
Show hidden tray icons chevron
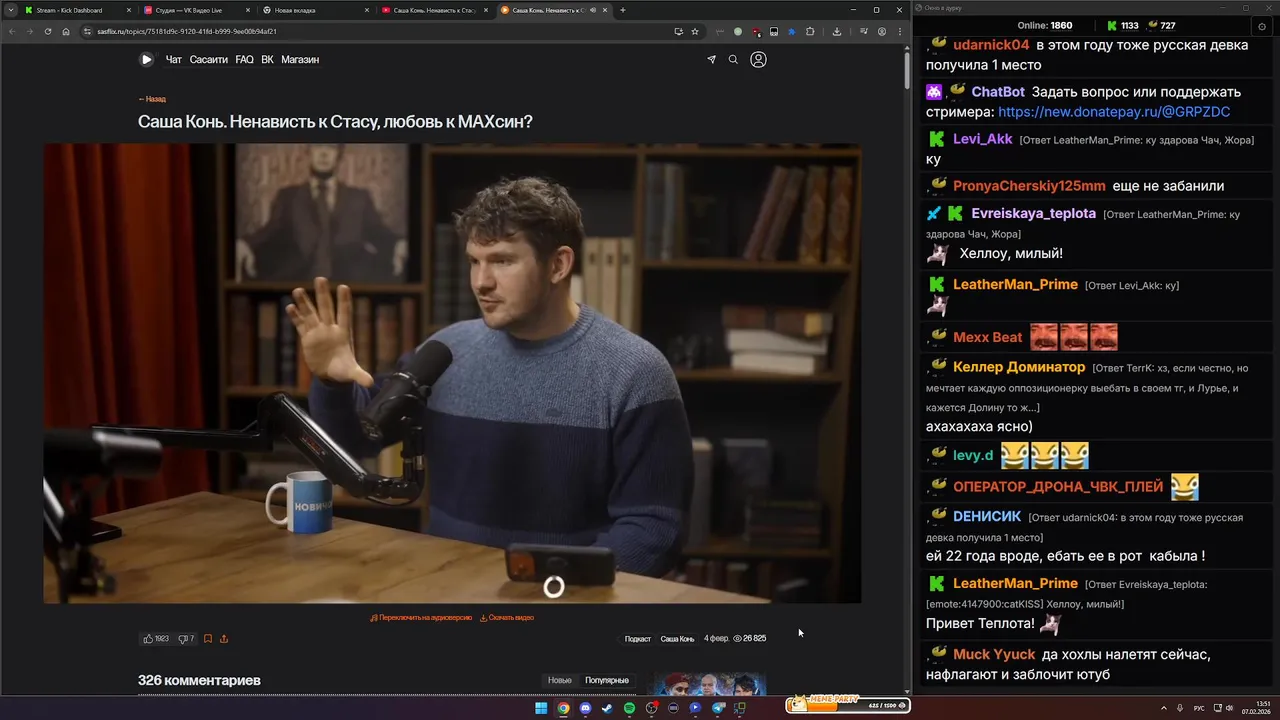(1165, 708)
